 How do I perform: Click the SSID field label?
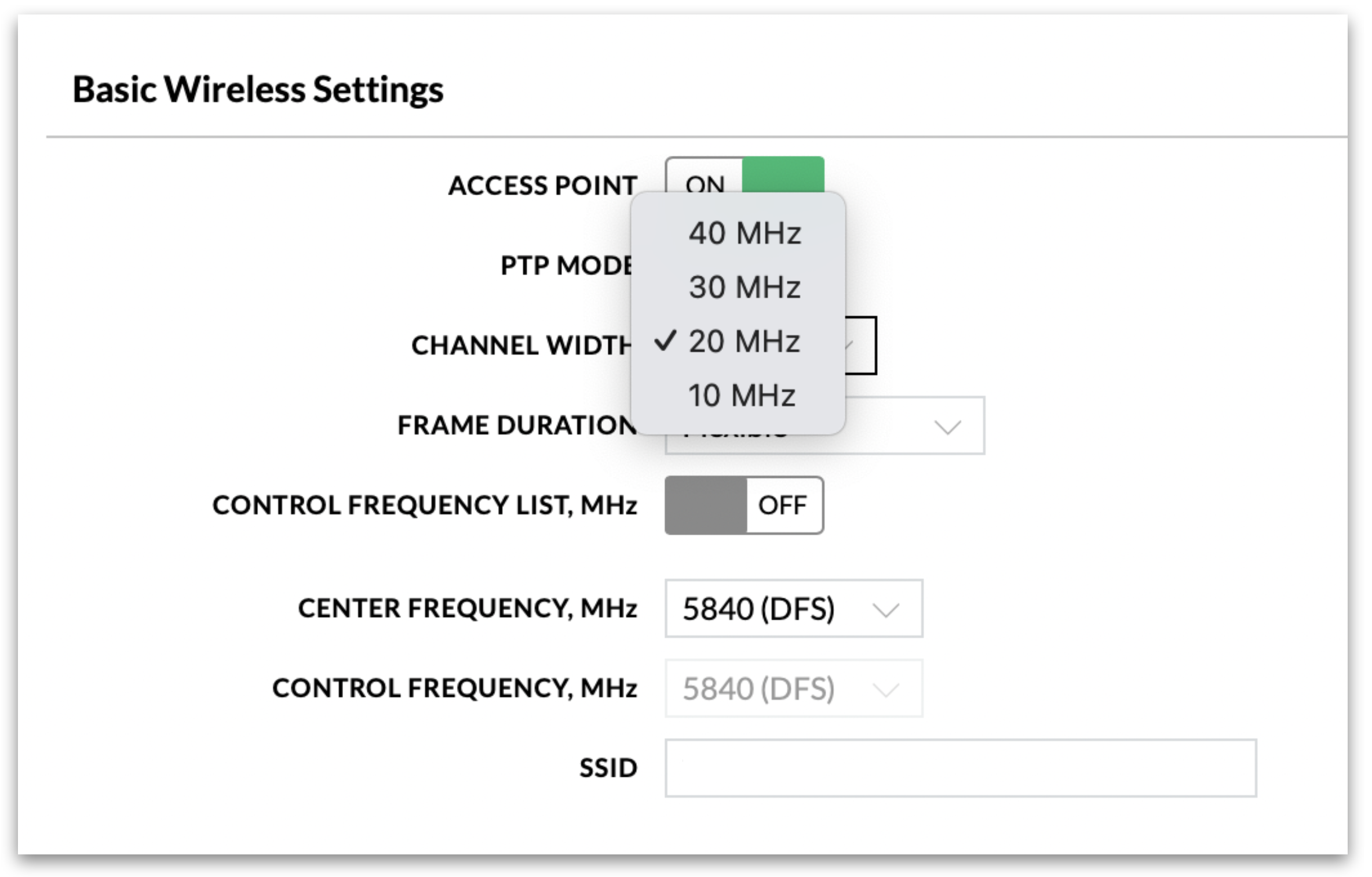click(x=608, y=768)
